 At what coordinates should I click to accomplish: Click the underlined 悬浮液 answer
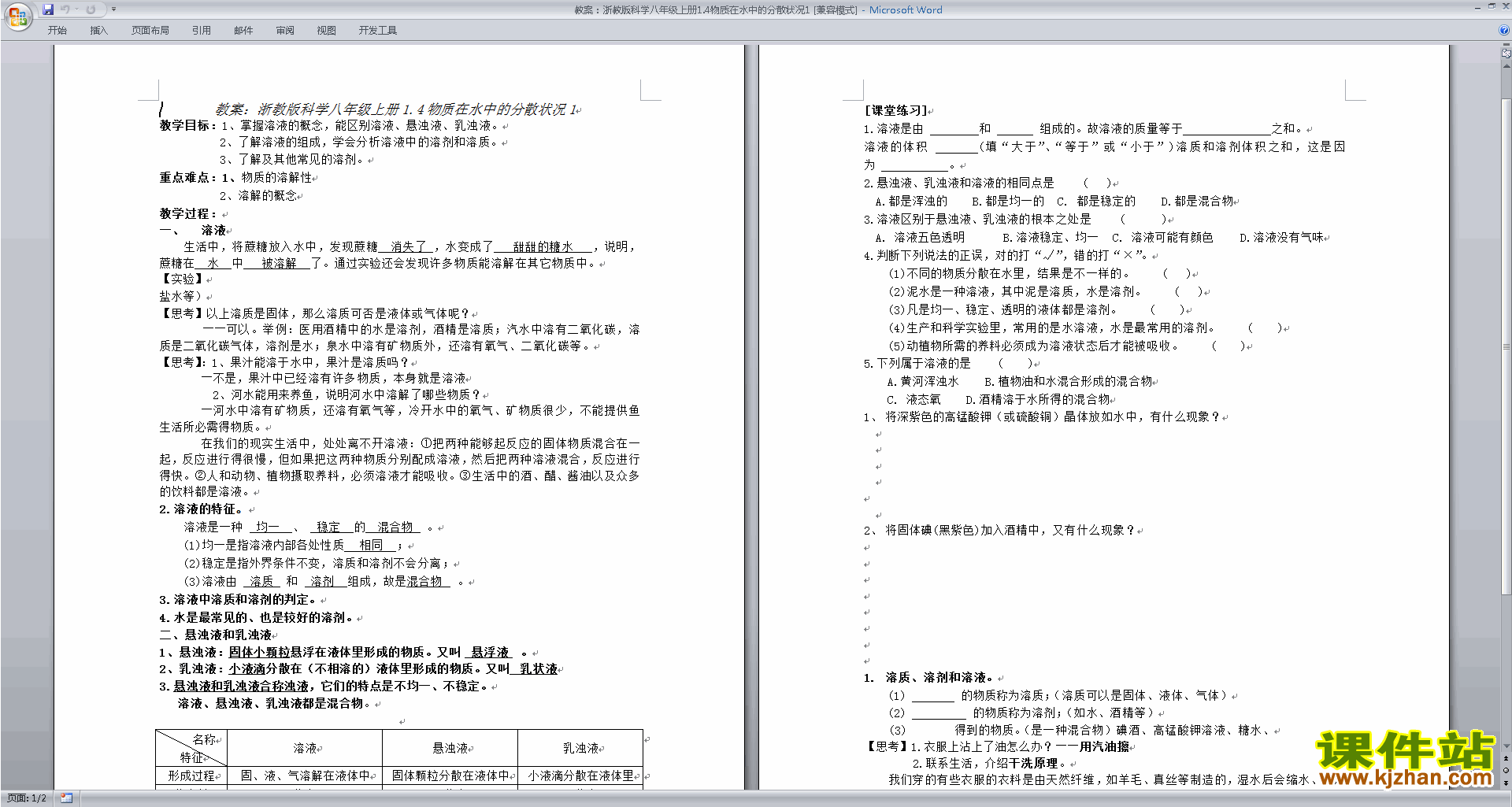pyautogui.click(x=490, y=652)
